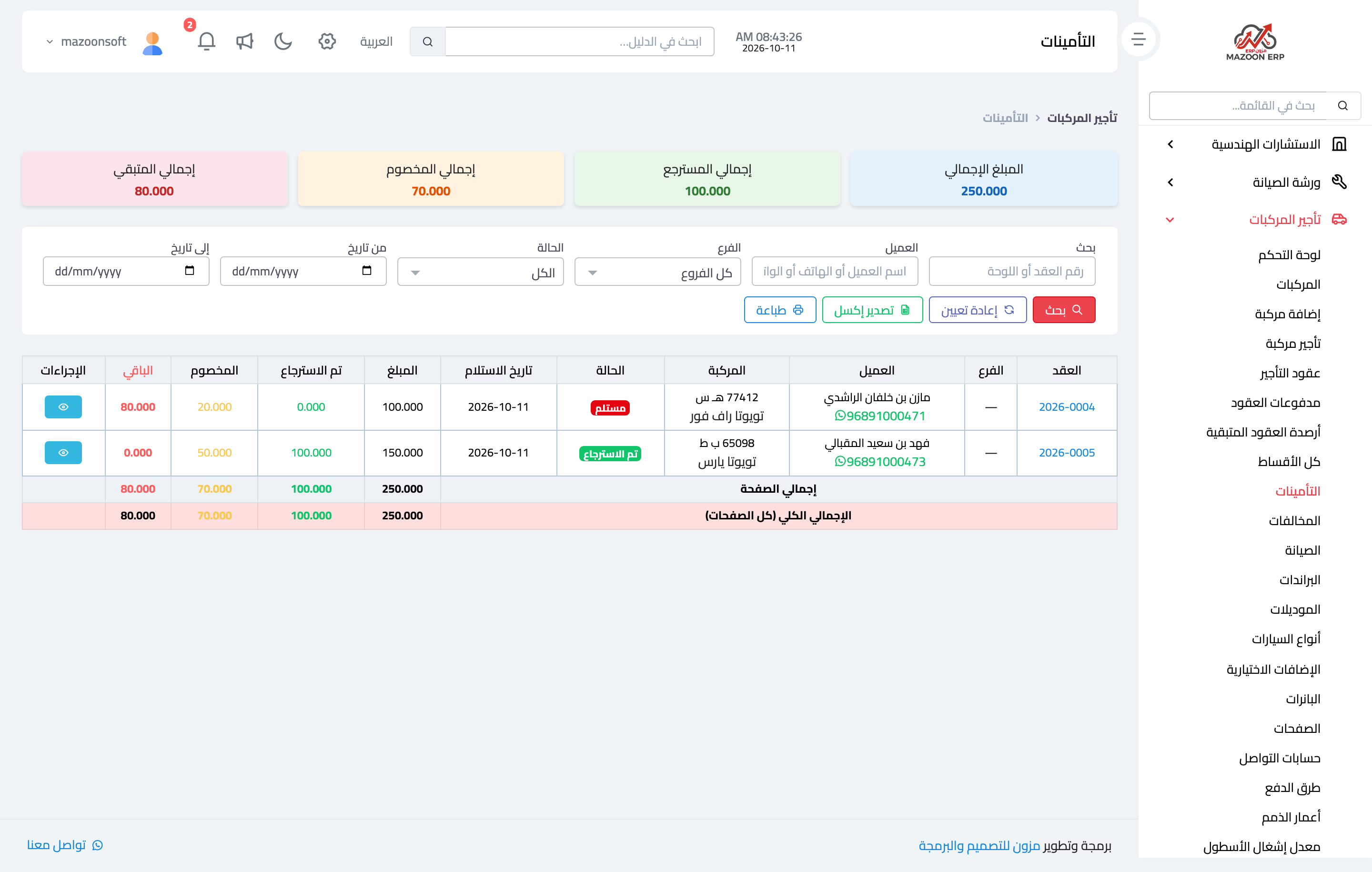Open contract link 2026-0005
1372x872 pixels.
pos(1067,453)
